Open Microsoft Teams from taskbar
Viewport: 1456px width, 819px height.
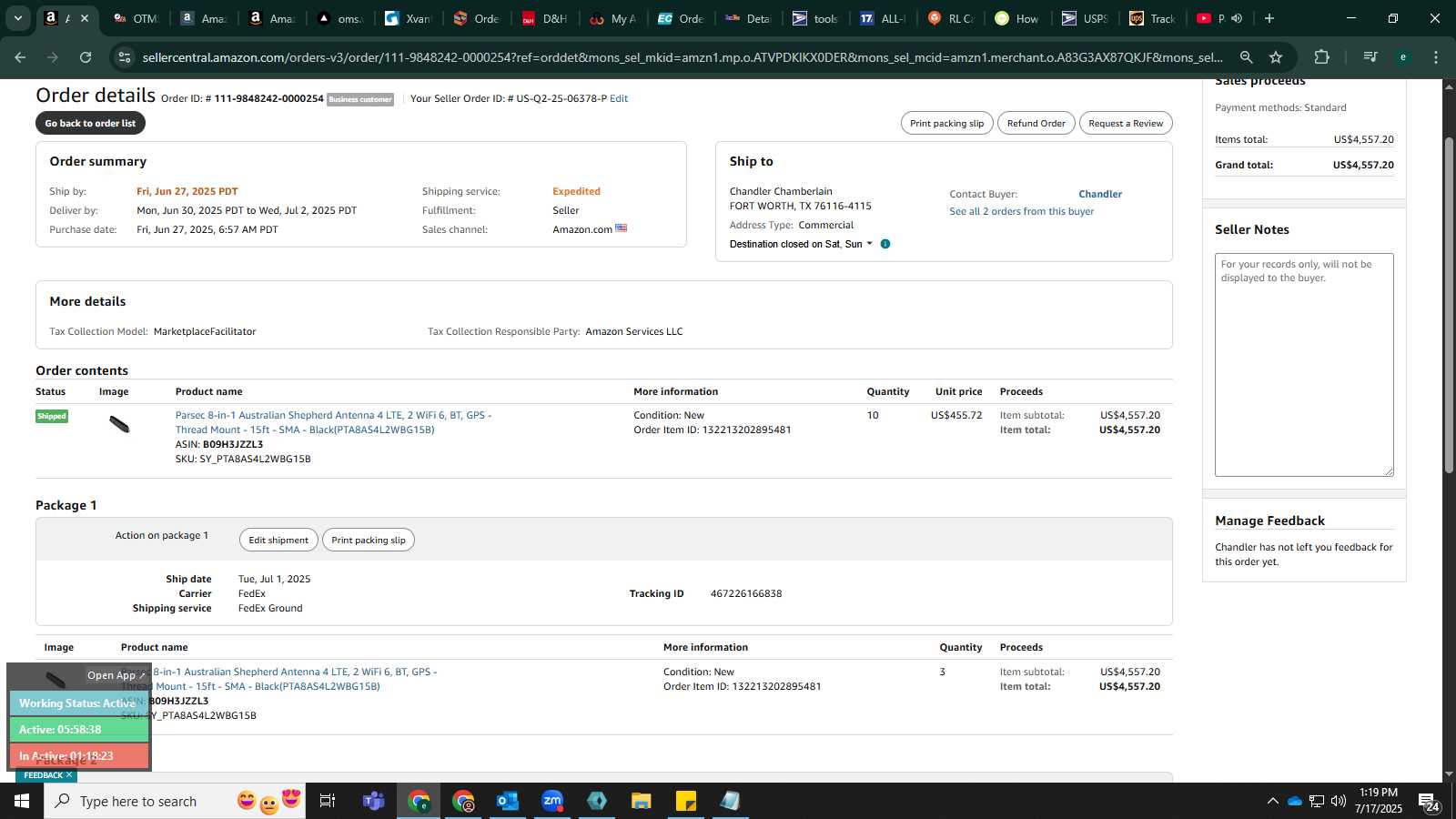point(373,801)
